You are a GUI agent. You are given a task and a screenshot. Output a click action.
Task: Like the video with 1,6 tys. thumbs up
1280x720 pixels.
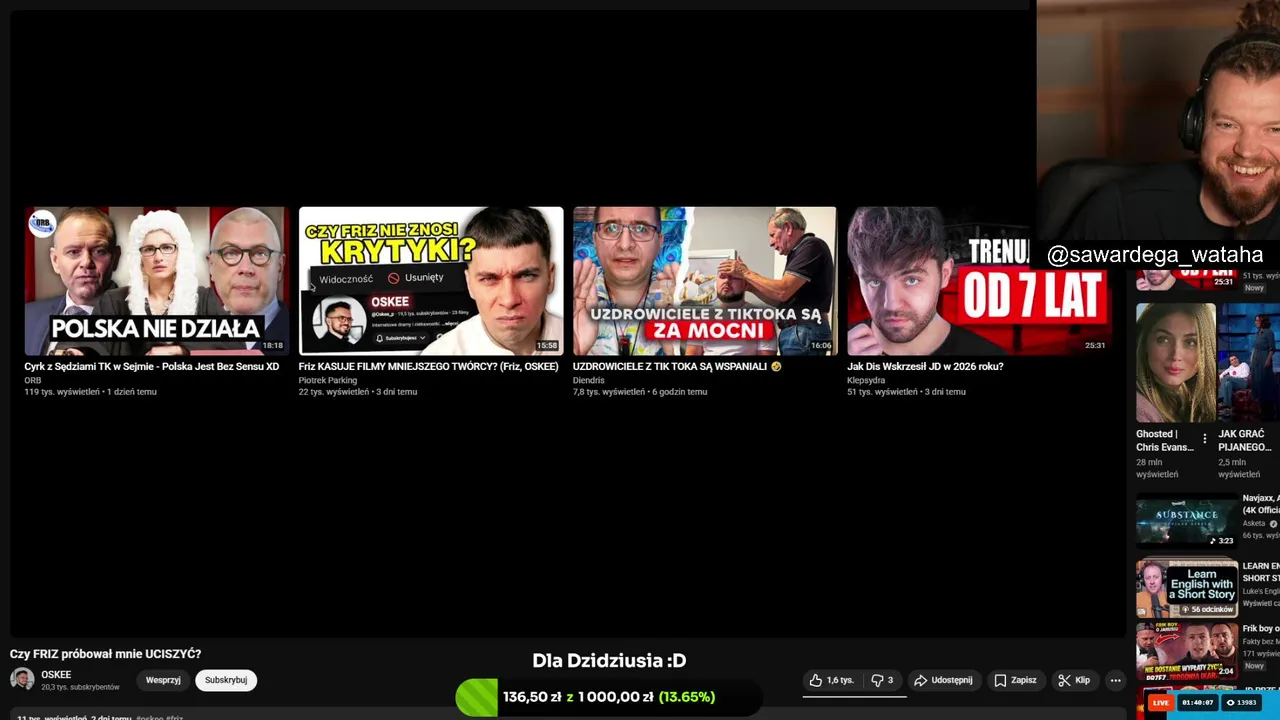831,680
